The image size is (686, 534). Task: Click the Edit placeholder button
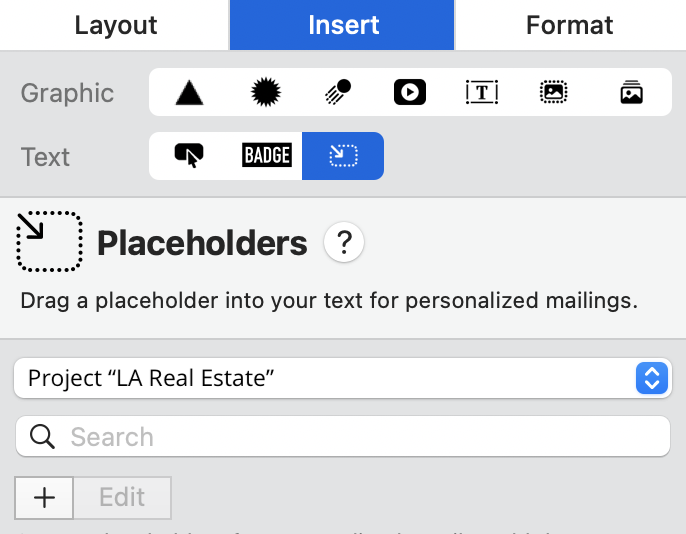pos(122,497)
